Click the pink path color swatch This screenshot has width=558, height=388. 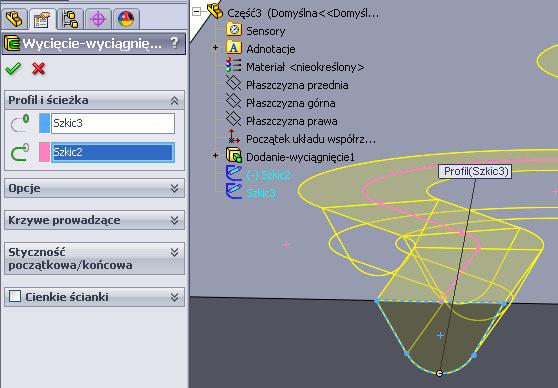click(44, 152)
